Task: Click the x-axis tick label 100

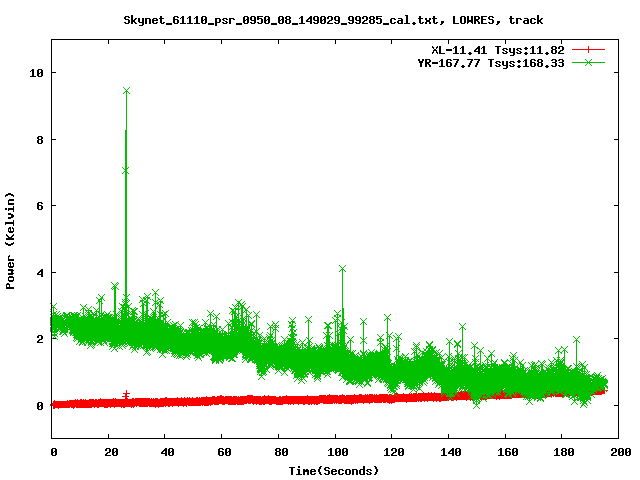Action: coord(335,453)
